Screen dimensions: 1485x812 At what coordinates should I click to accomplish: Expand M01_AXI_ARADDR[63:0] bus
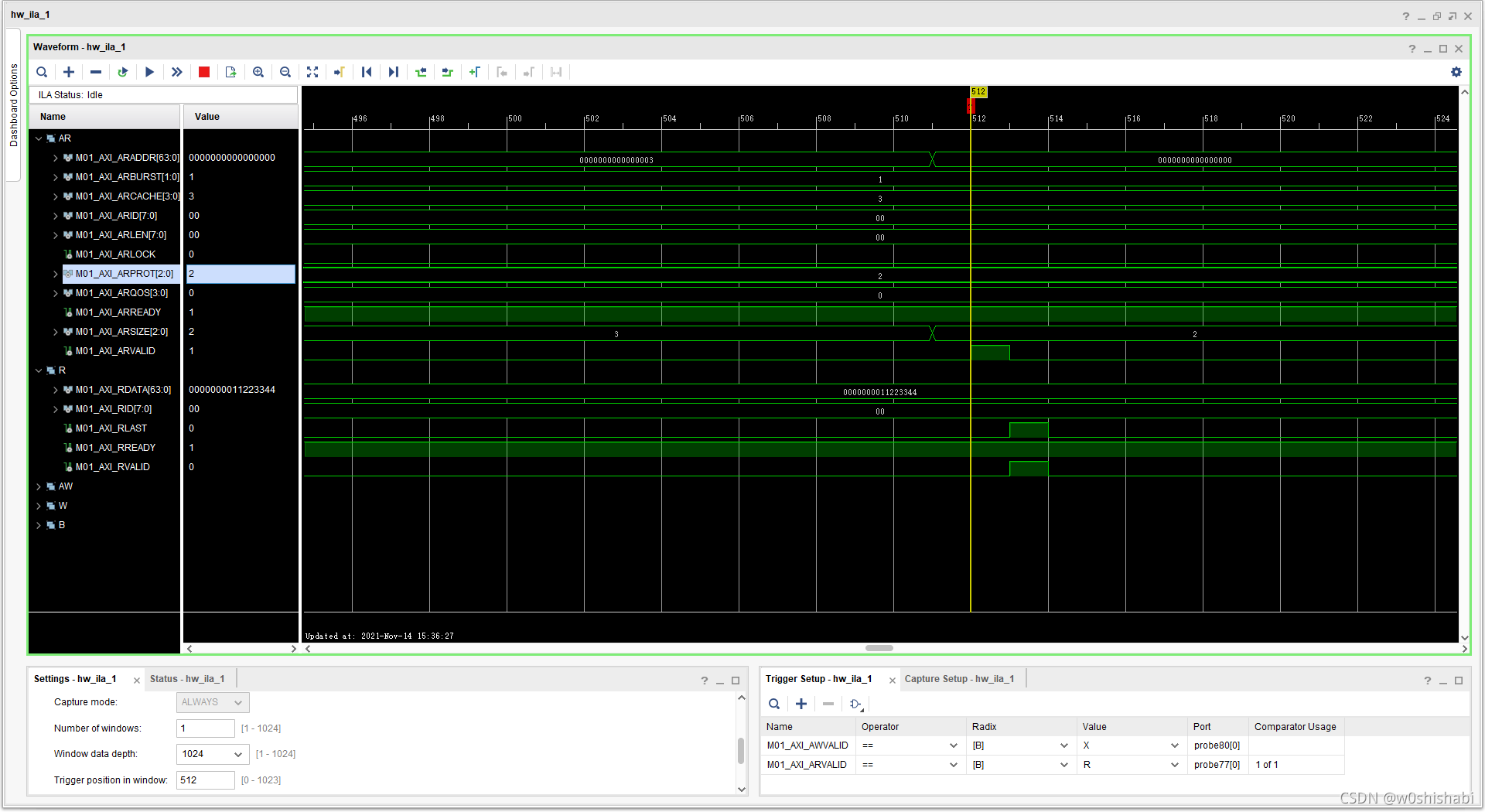56,158
